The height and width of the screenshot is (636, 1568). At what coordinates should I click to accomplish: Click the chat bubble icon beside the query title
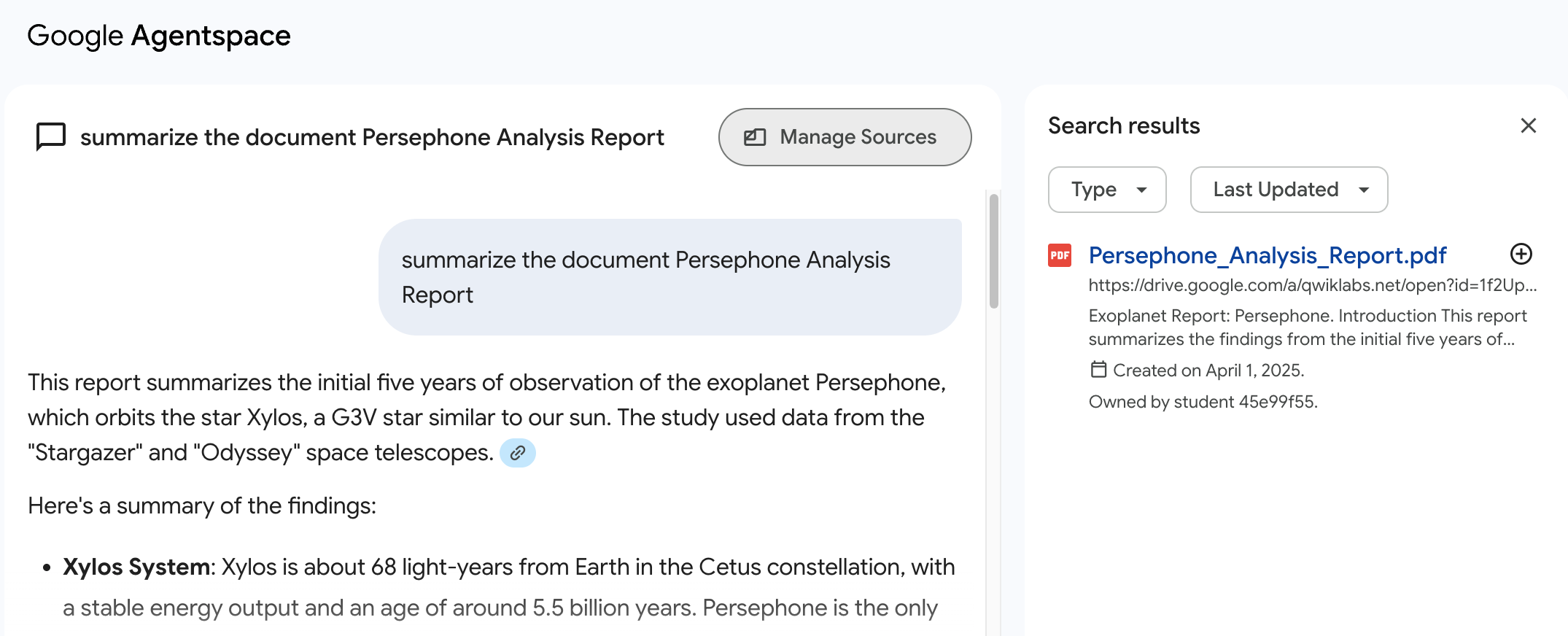(51, 137)
